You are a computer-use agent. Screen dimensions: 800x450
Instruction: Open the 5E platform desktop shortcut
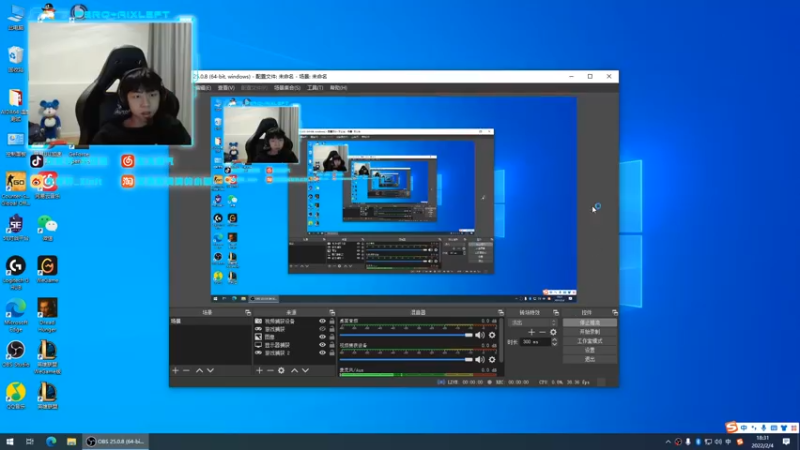pos(16,228)
